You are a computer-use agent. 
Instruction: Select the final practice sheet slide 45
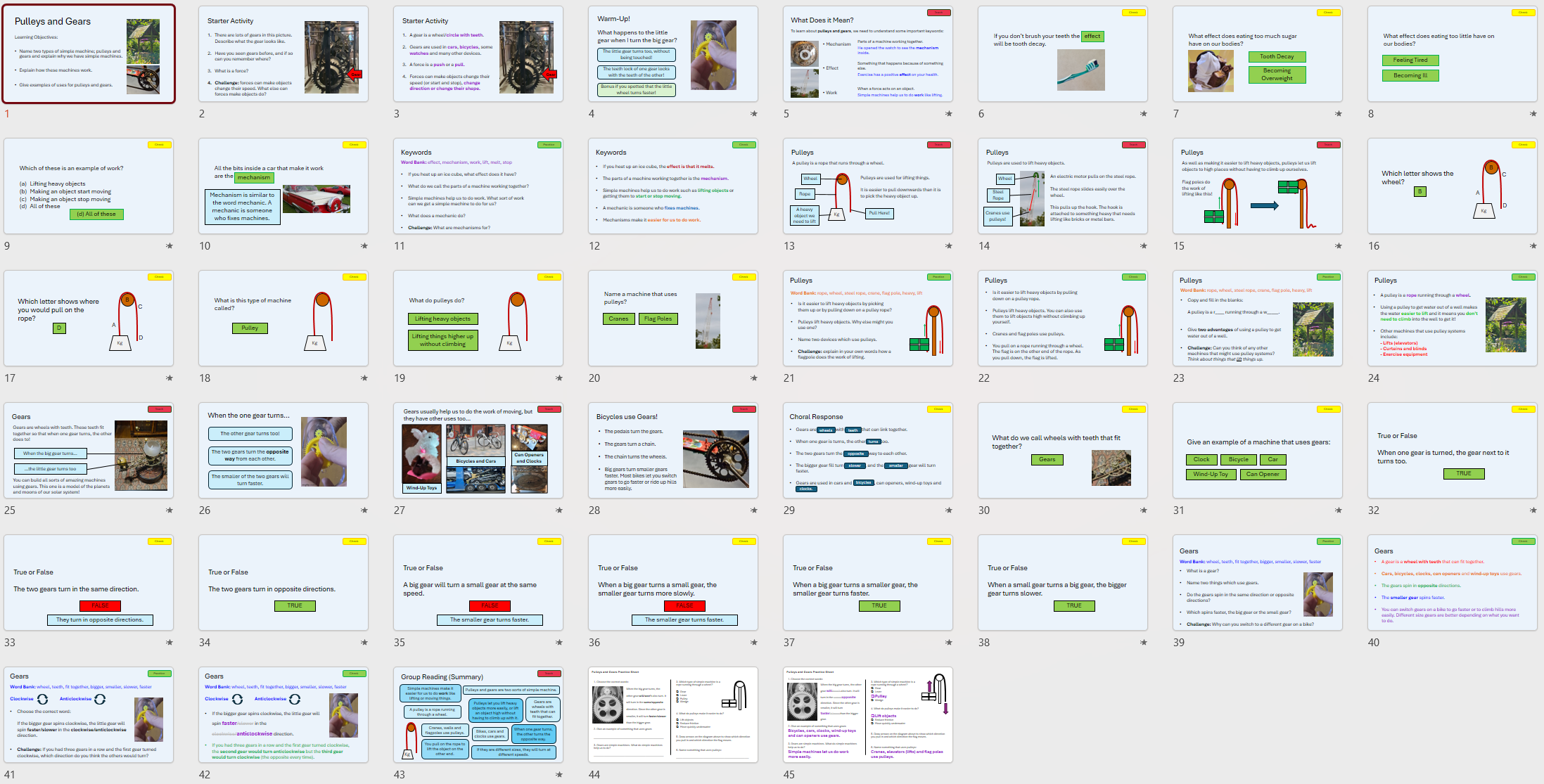click(867, 715)
